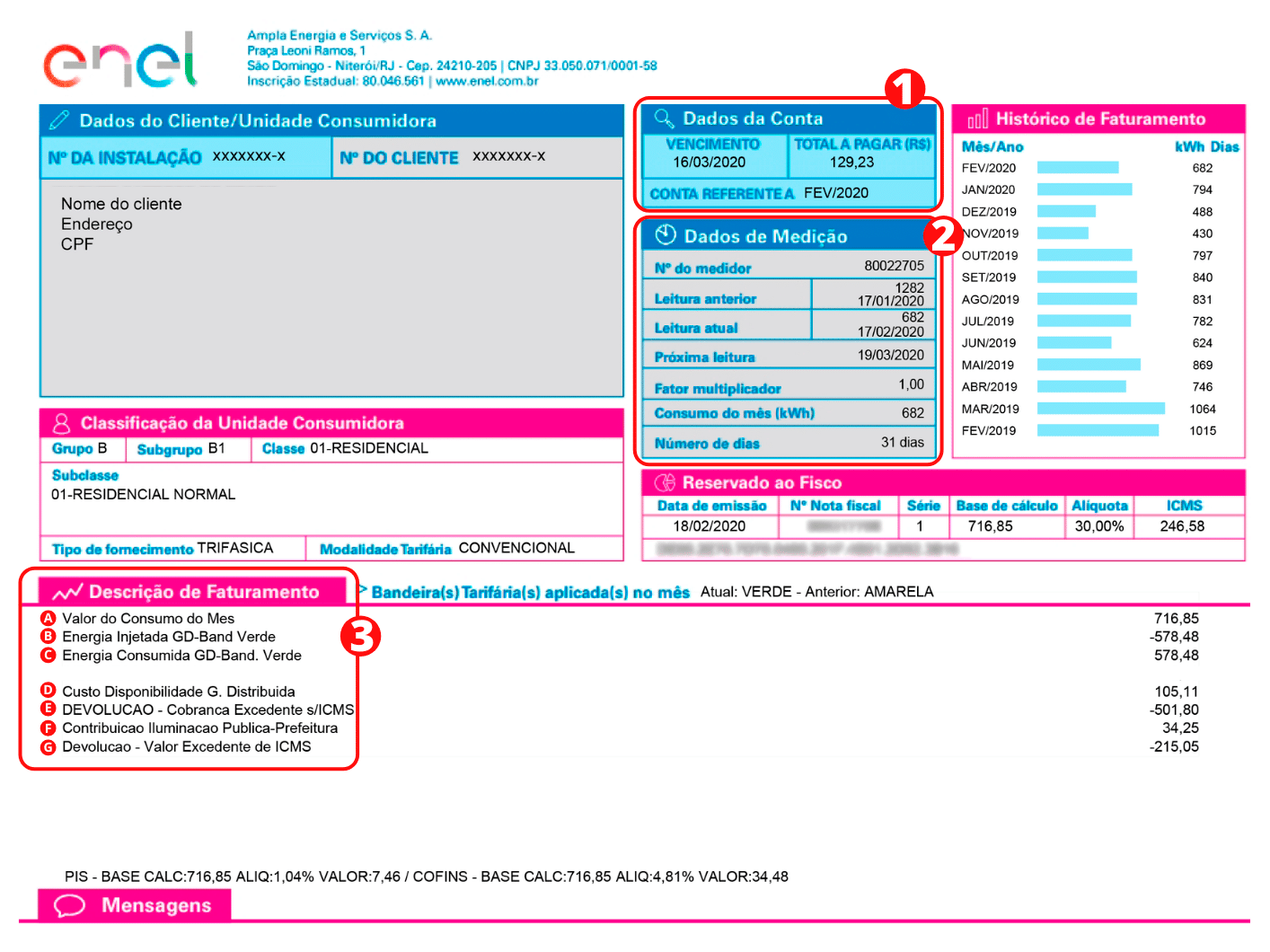Click total a pagar value 129,23
The image size is (1270, 952).
coord(851,163)
